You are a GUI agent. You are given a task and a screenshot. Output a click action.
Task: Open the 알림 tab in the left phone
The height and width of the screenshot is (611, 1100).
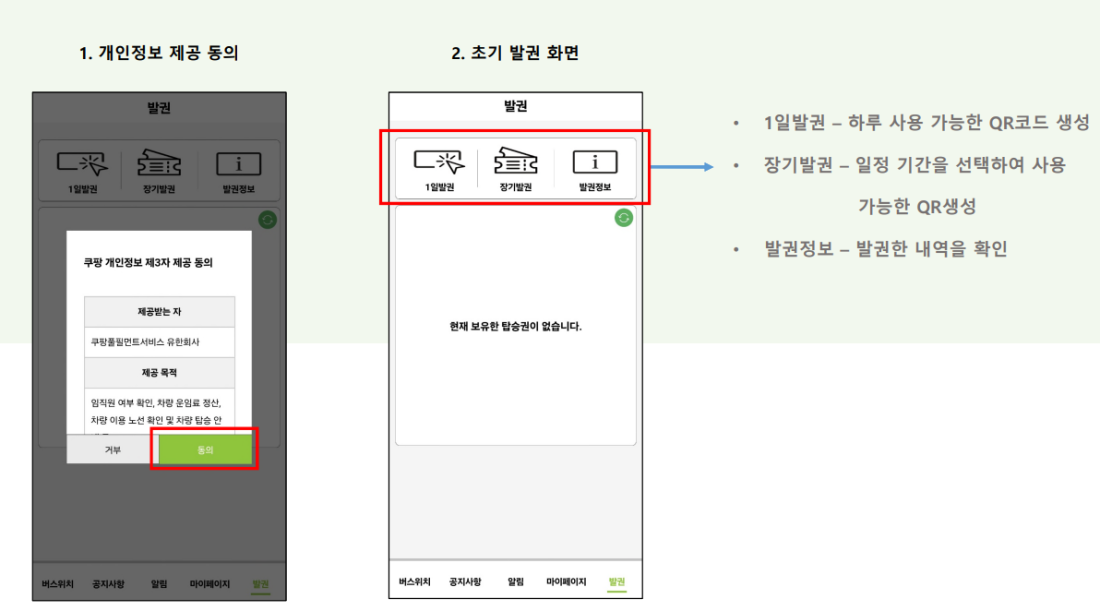tap(159, 584)
